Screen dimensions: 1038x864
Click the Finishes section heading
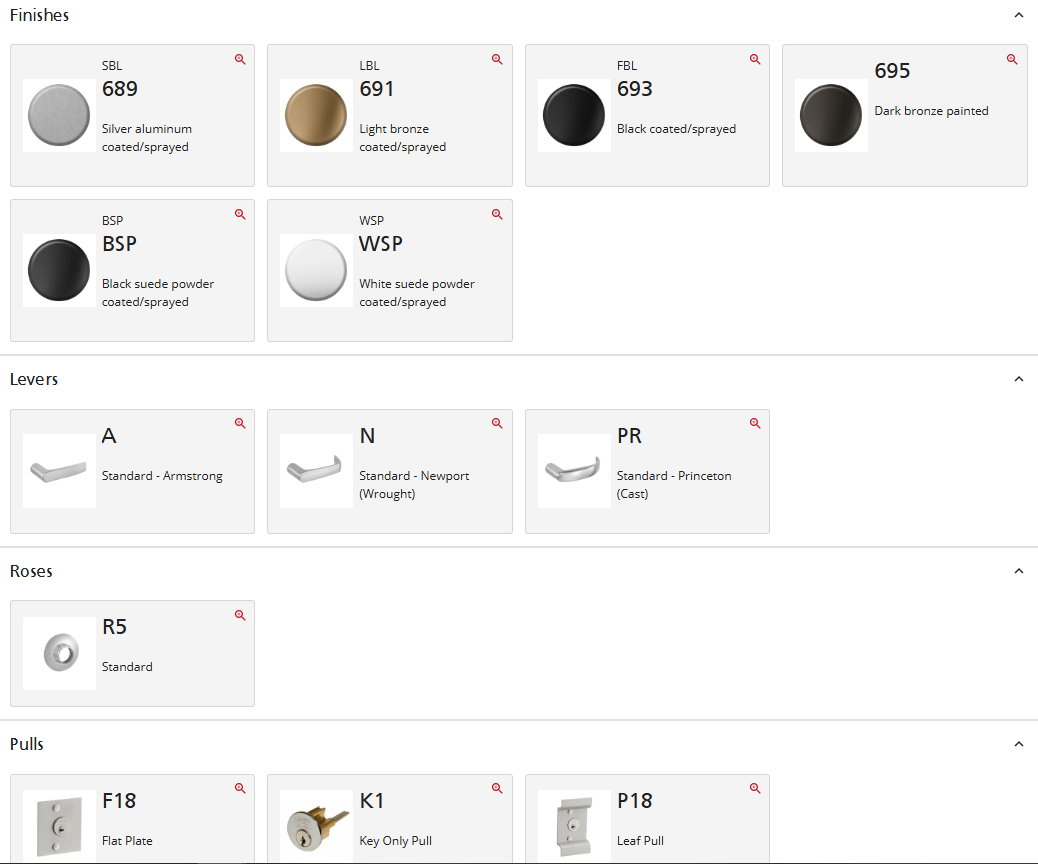point(40,16)
